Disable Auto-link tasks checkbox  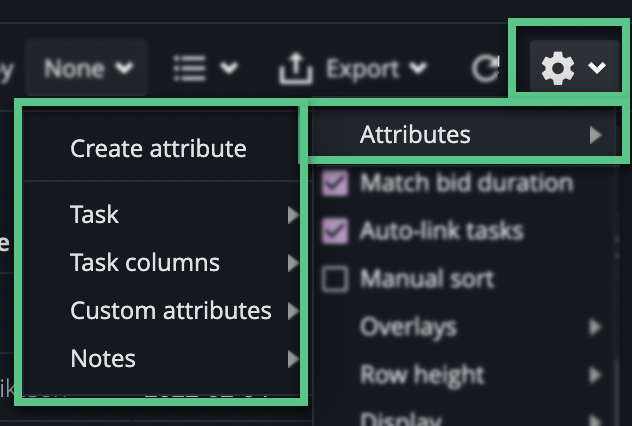click(x=335, y=231)
